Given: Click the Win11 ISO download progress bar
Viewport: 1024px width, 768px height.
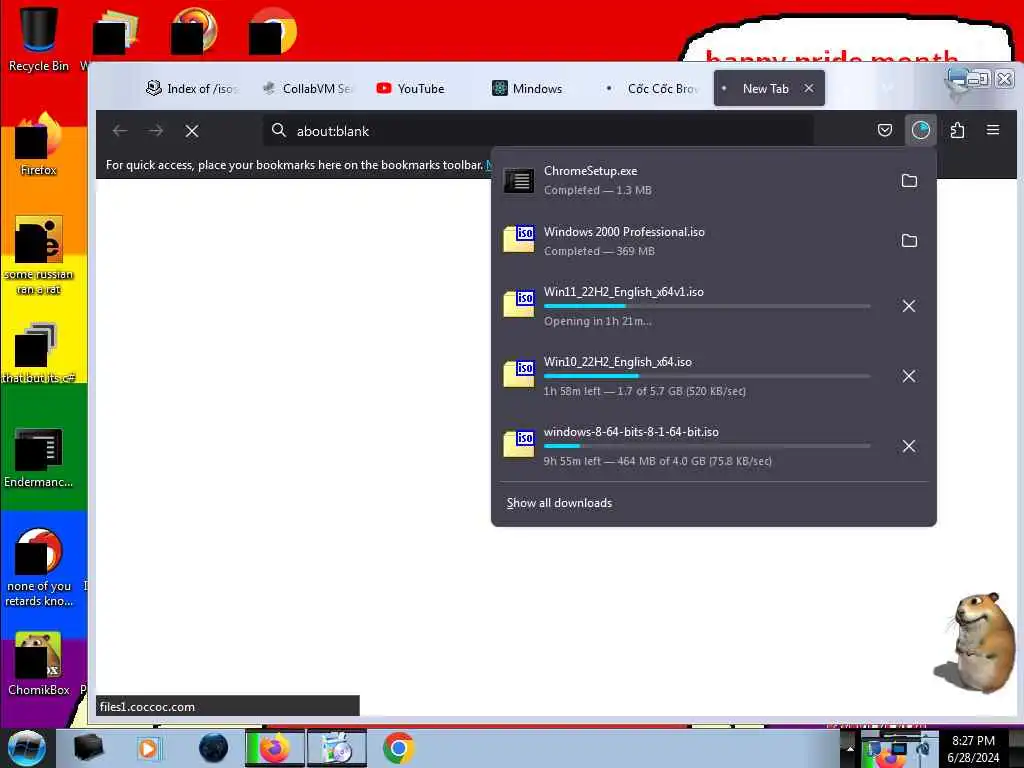Looking at the screenshot, I should pyautogui.click(x=707, y=306).
